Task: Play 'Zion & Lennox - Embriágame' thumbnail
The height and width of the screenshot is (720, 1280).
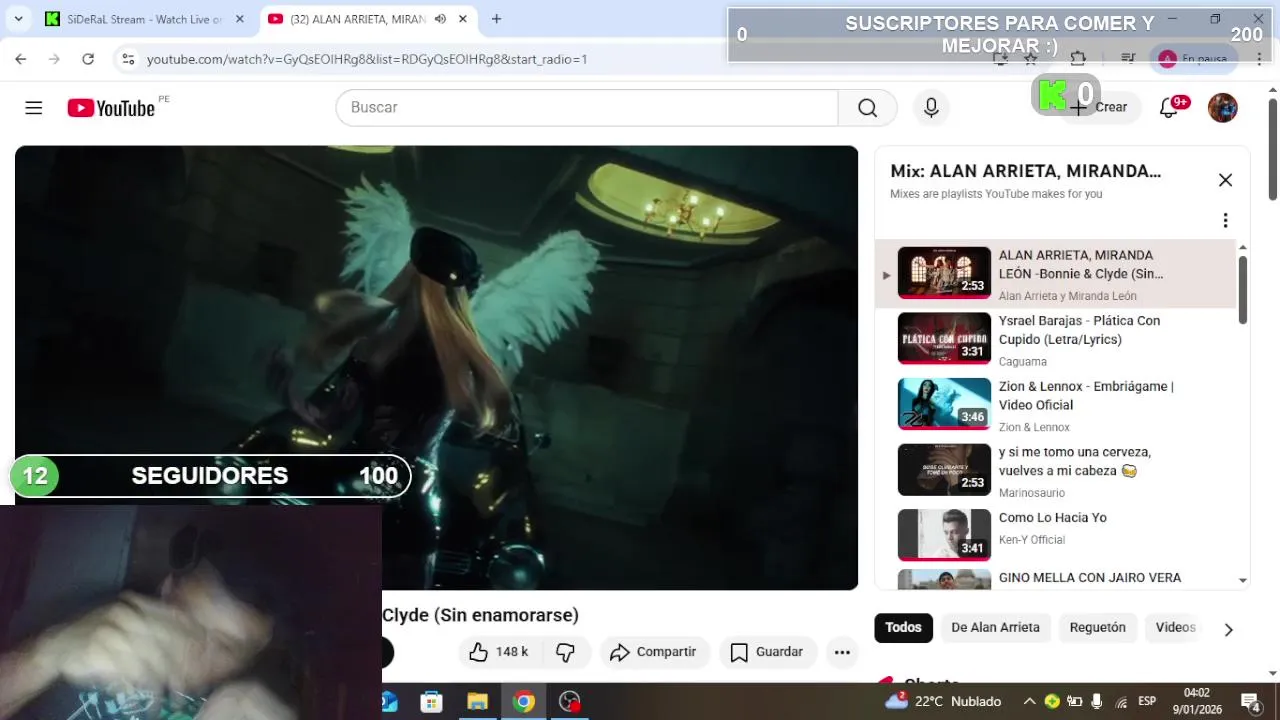Action: (944, 404)
